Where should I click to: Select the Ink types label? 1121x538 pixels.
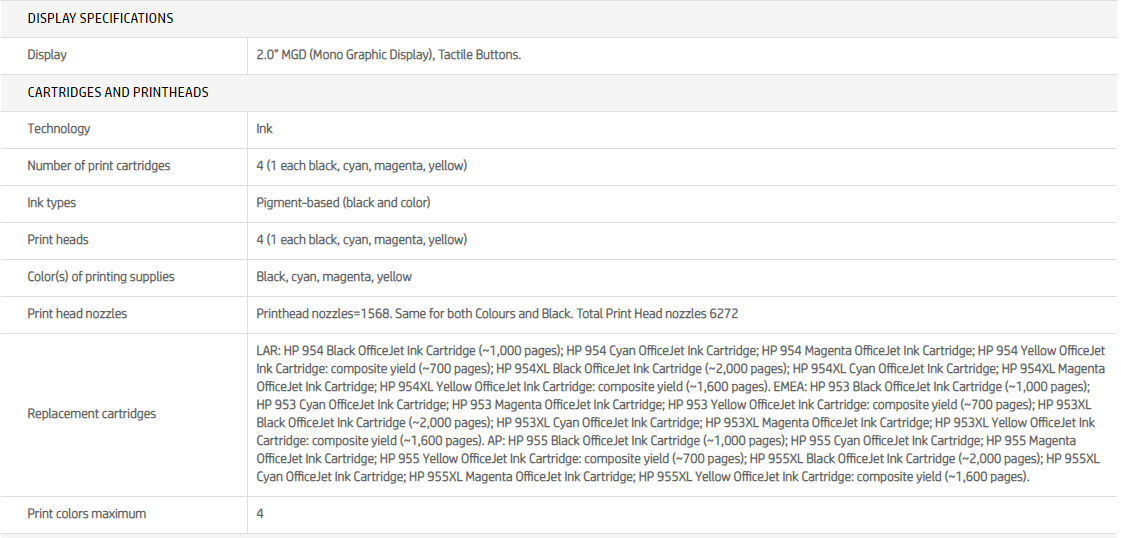52,203
